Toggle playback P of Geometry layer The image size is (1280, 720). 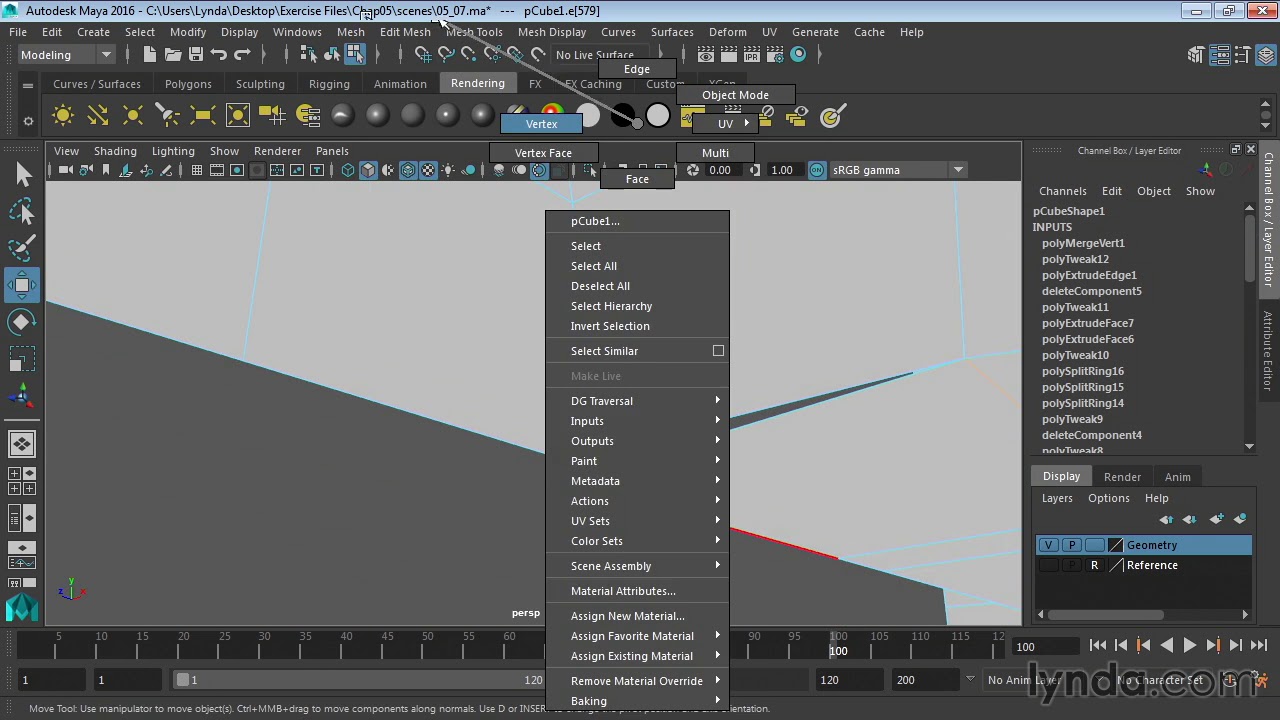pos(1072,545)
